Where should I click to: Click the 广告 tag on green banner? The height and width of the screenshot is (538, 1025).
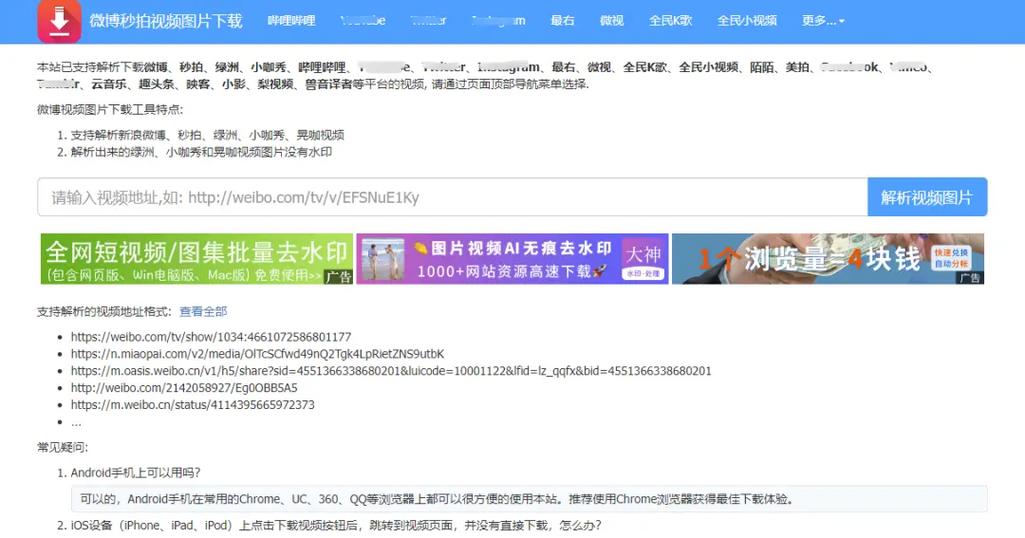pos(339,277)
